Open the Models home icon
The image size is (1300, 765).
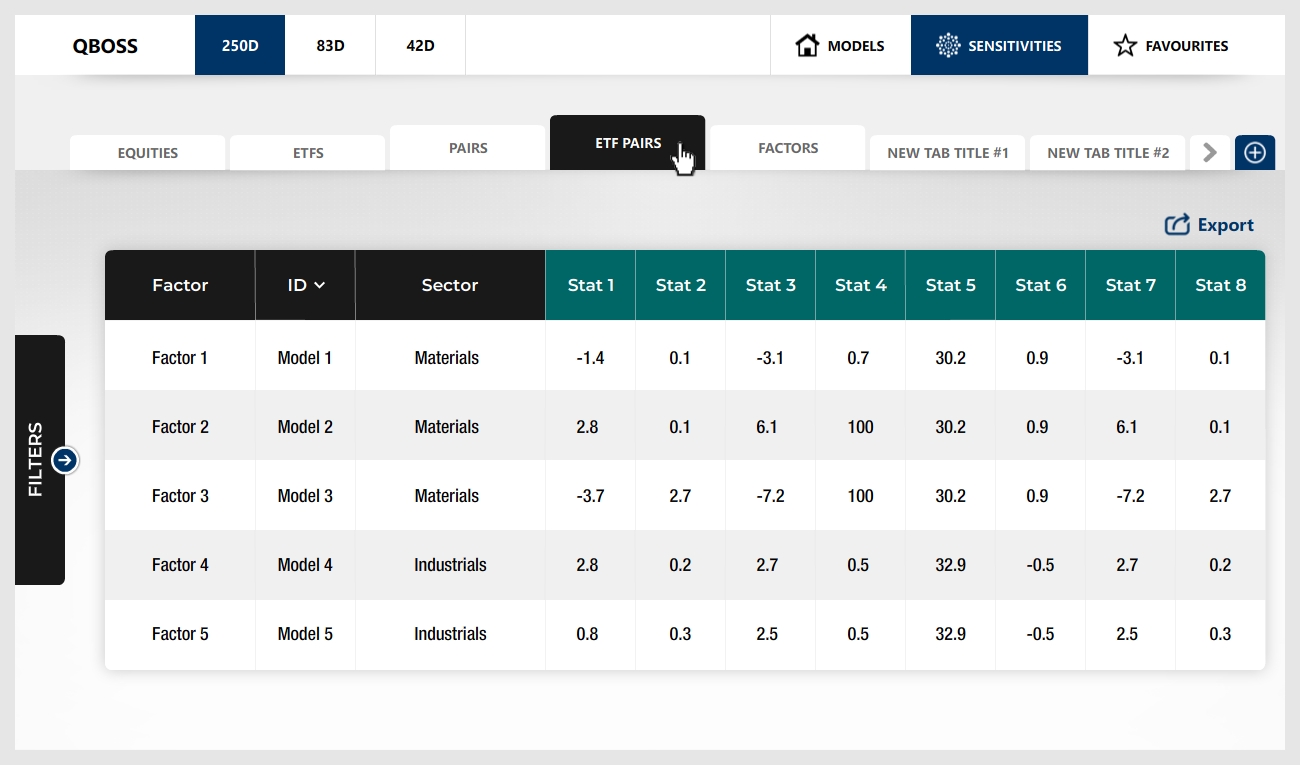click(x=807, y=45)
